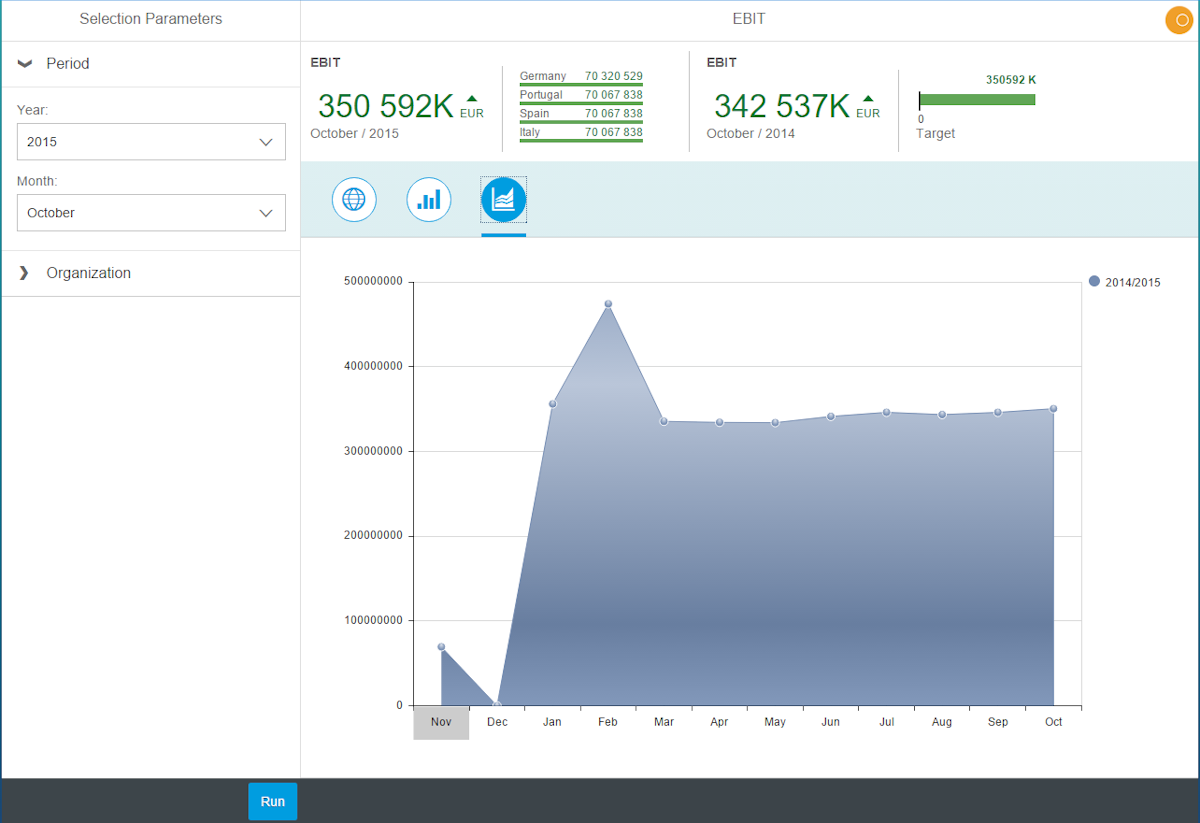Select the area chart view icon
Screen dimensions: 1200x823
[x=503, y=200]
